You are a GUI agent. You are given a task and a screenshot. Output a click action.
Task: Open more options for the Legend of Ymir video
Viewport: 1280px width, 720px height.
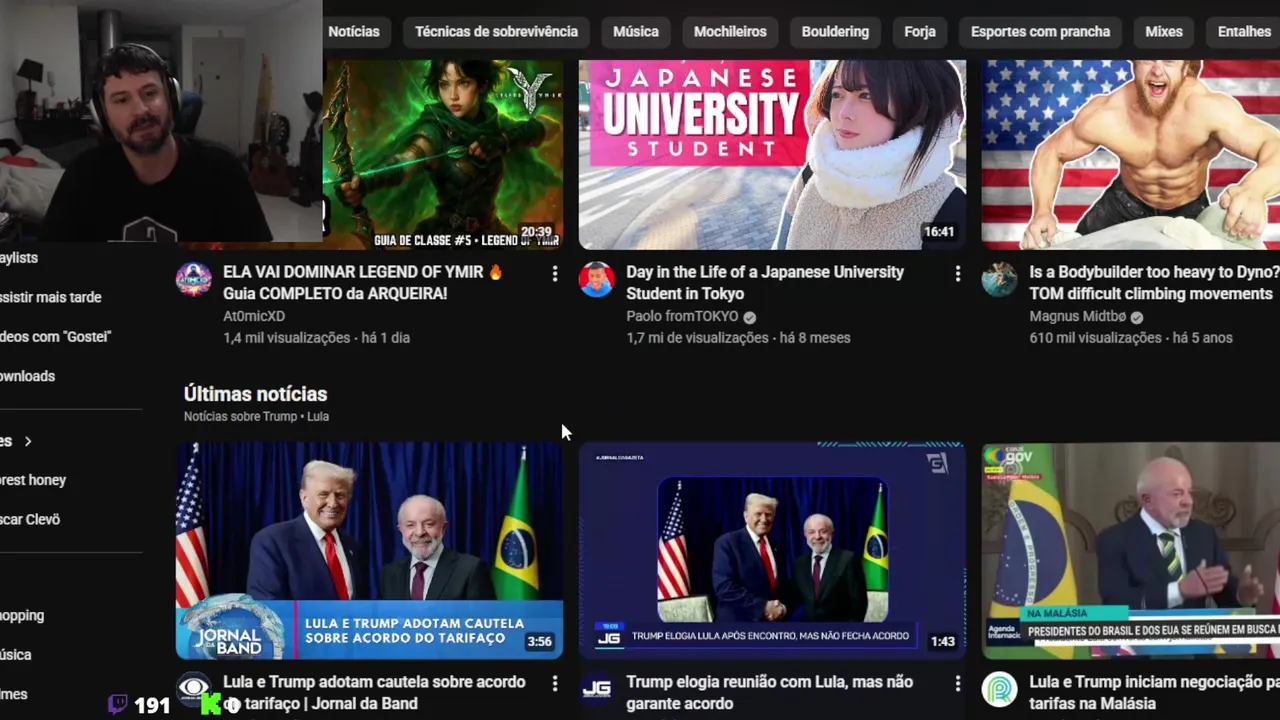click(555, 274)
